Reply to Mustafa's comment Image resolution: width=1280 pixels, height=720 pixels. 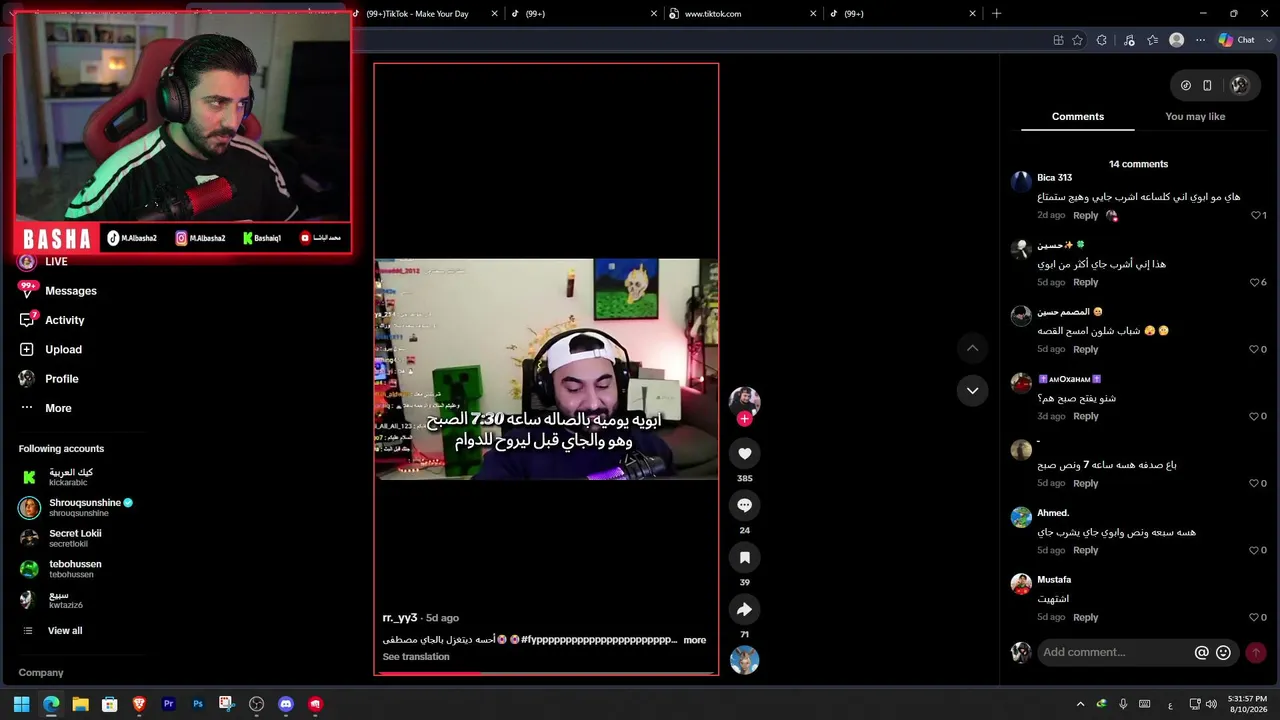pos(1085,617)
